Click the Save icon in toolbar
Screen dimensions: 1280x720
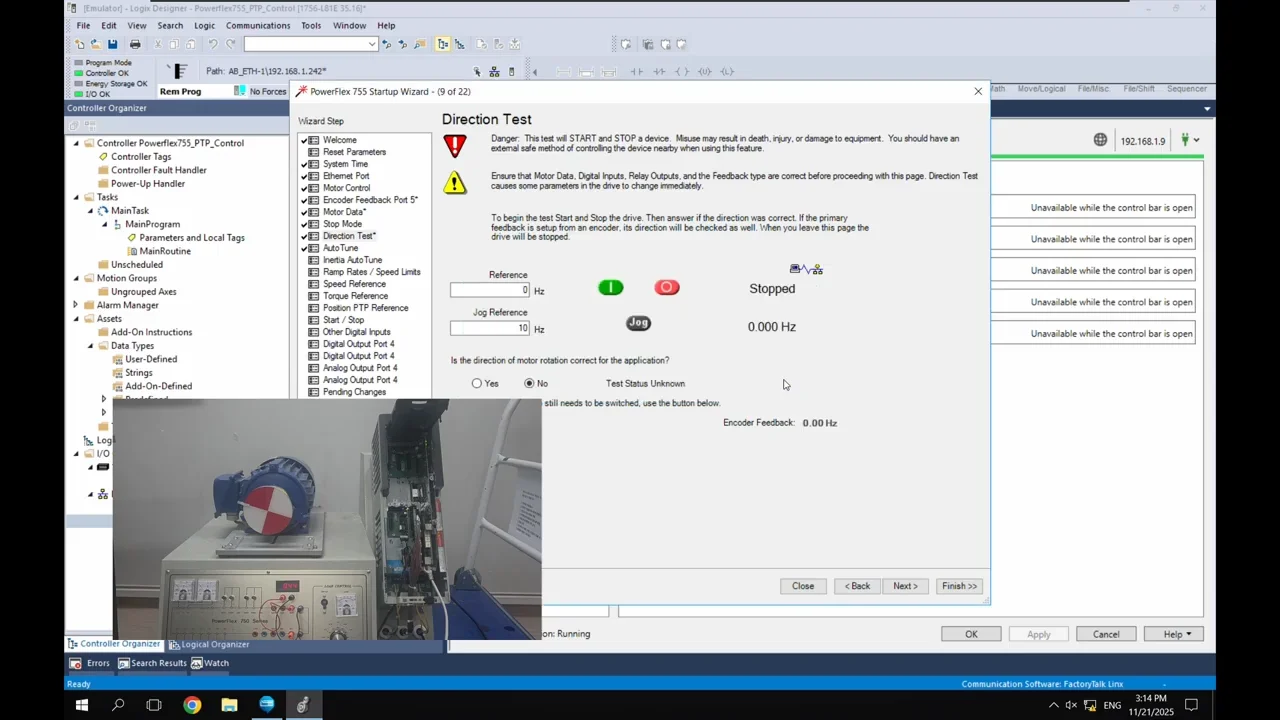(x=112, y=44)
